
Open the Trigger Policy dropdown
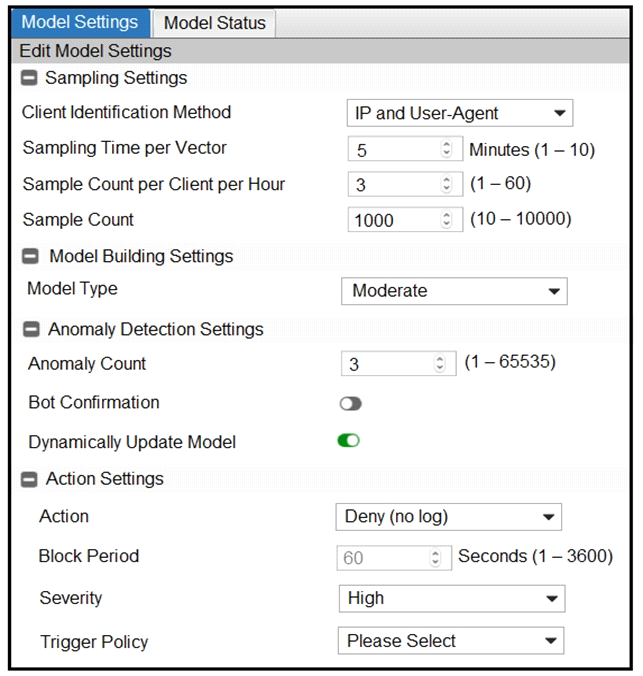click(451, 641)
